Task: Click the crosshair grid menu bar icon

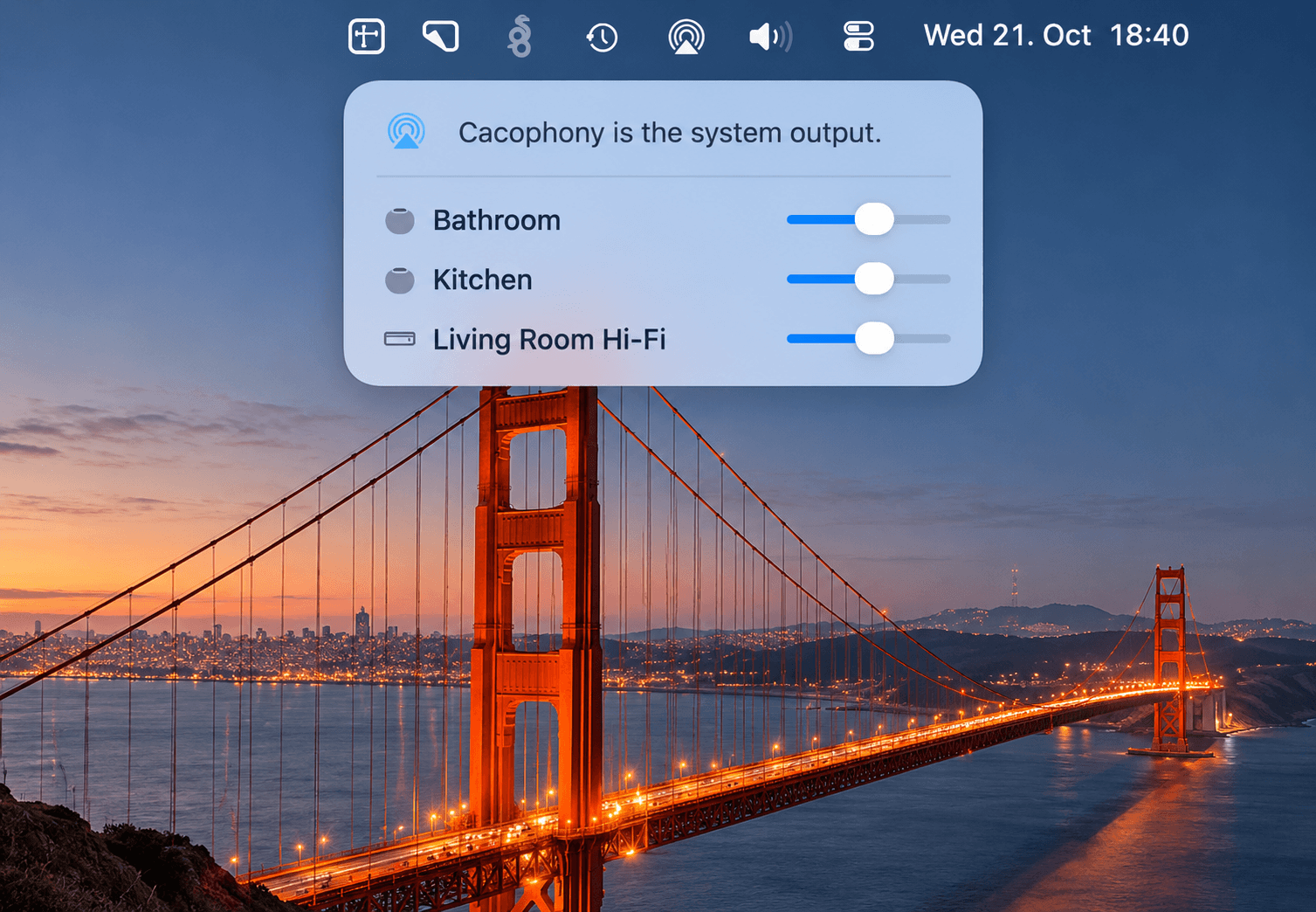Action: 367,37
